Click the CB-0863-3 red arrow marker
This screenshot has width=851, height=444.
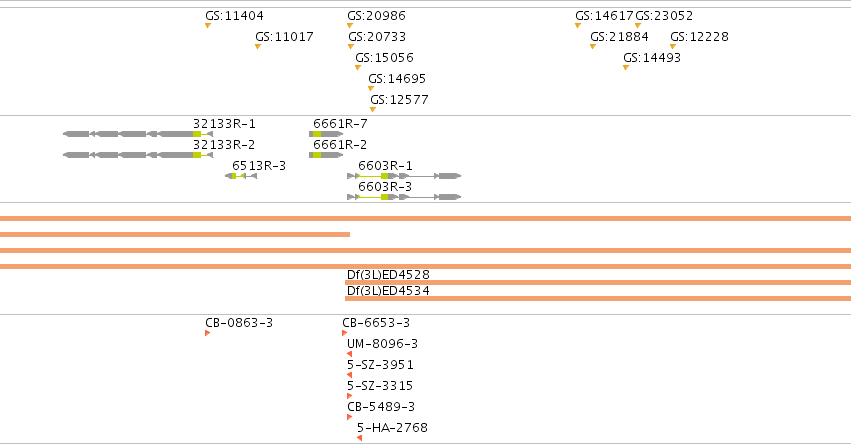207,333
